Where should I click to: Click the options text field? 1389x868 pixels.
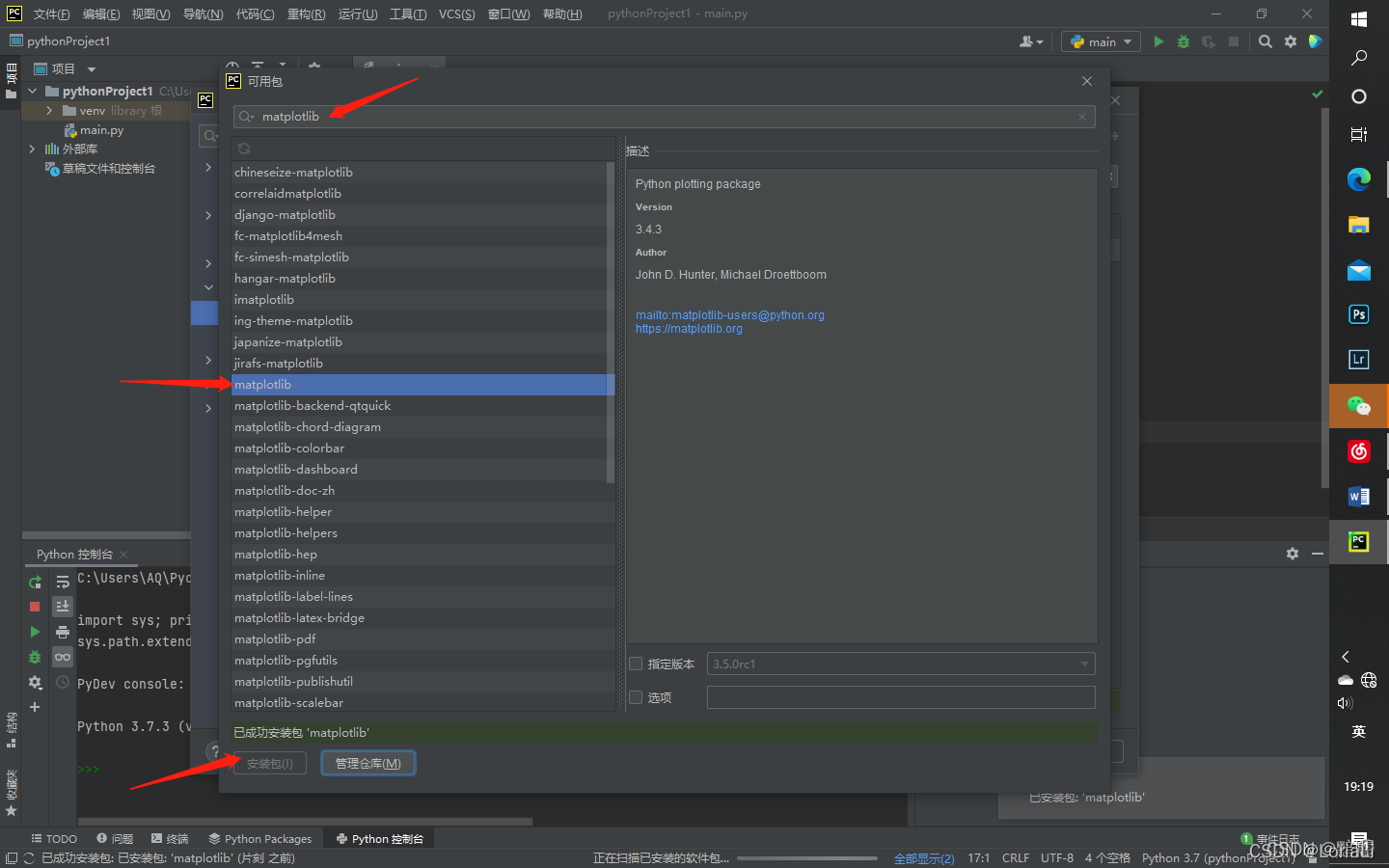[x=901, y=697]
